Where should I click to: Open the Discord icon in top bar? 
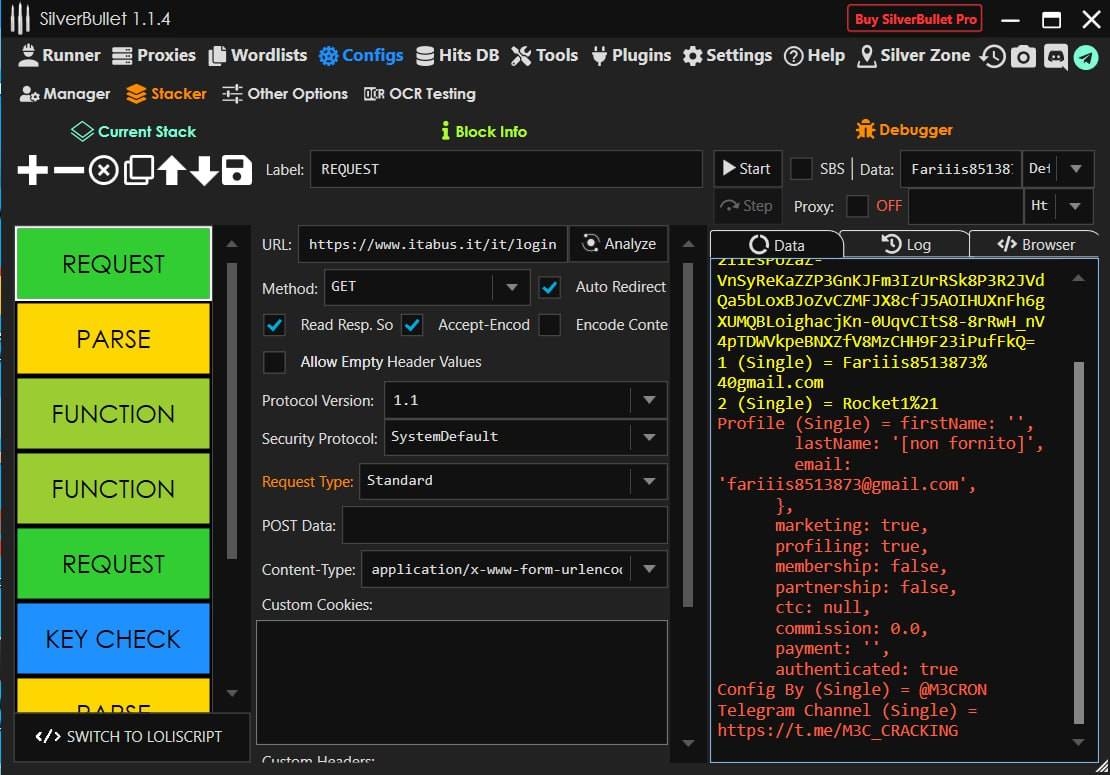[x=1055, y=56]
